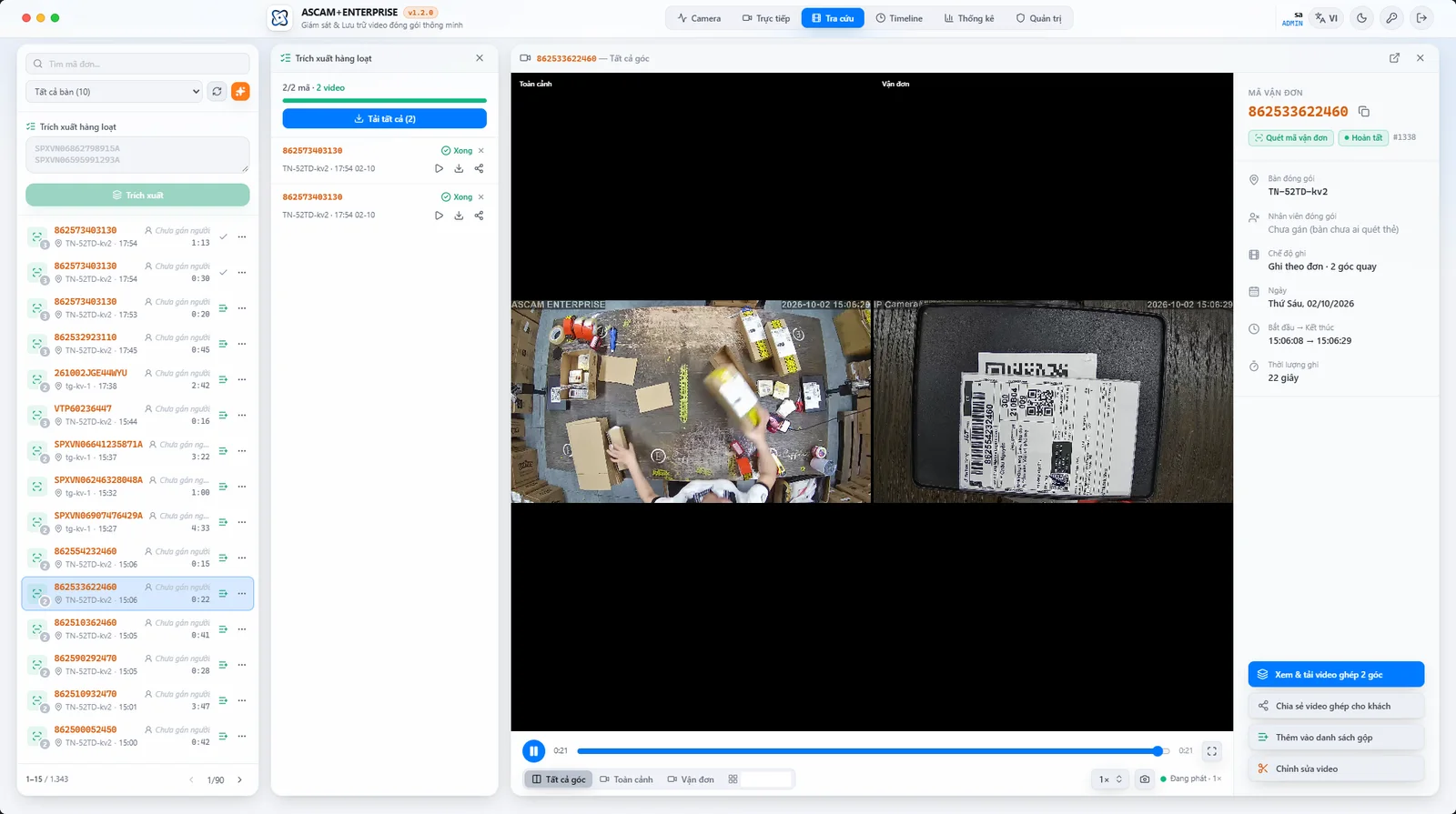This screenshot has width=1456, height=814.
Task: Toggle dark mode with the moon icon
Action: (x=1361, y=18)
